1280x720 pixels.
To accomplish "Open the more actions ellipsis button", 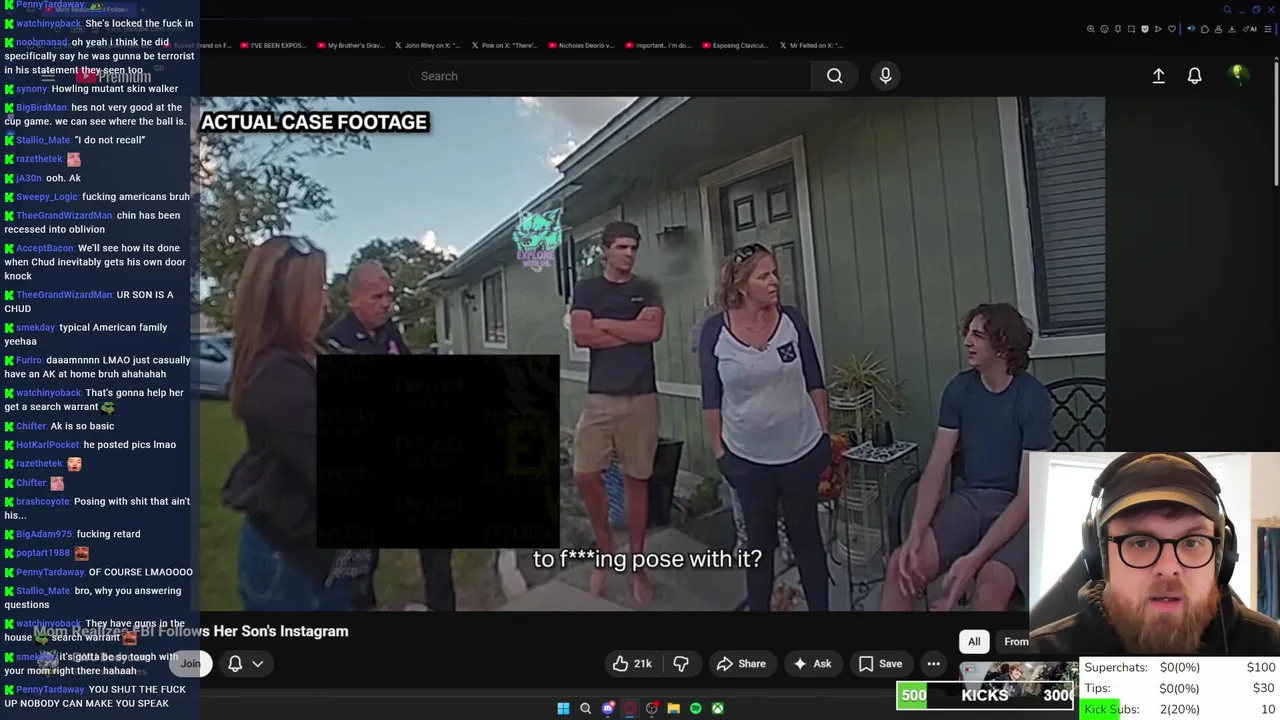I will tap(933, 663).
